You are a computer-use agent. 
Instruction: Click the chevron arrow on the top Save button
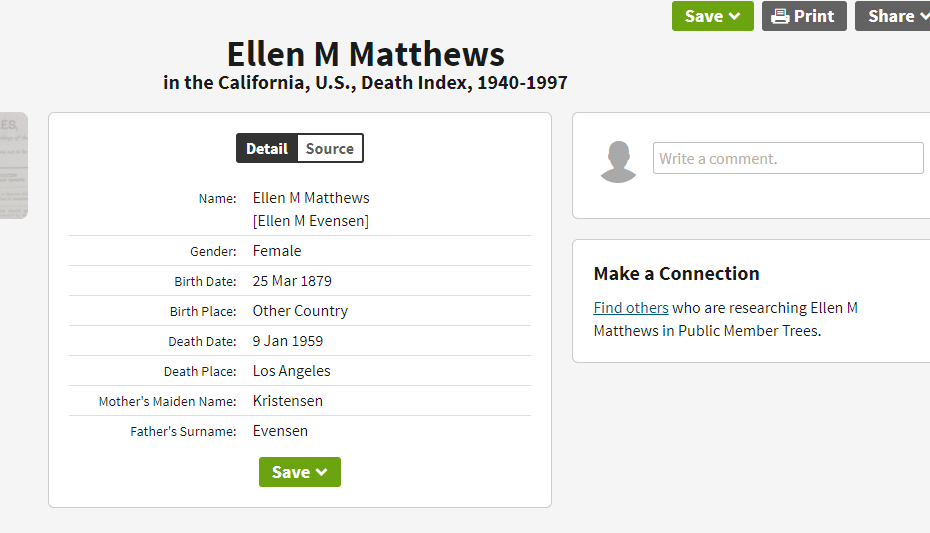click(734, 17)
